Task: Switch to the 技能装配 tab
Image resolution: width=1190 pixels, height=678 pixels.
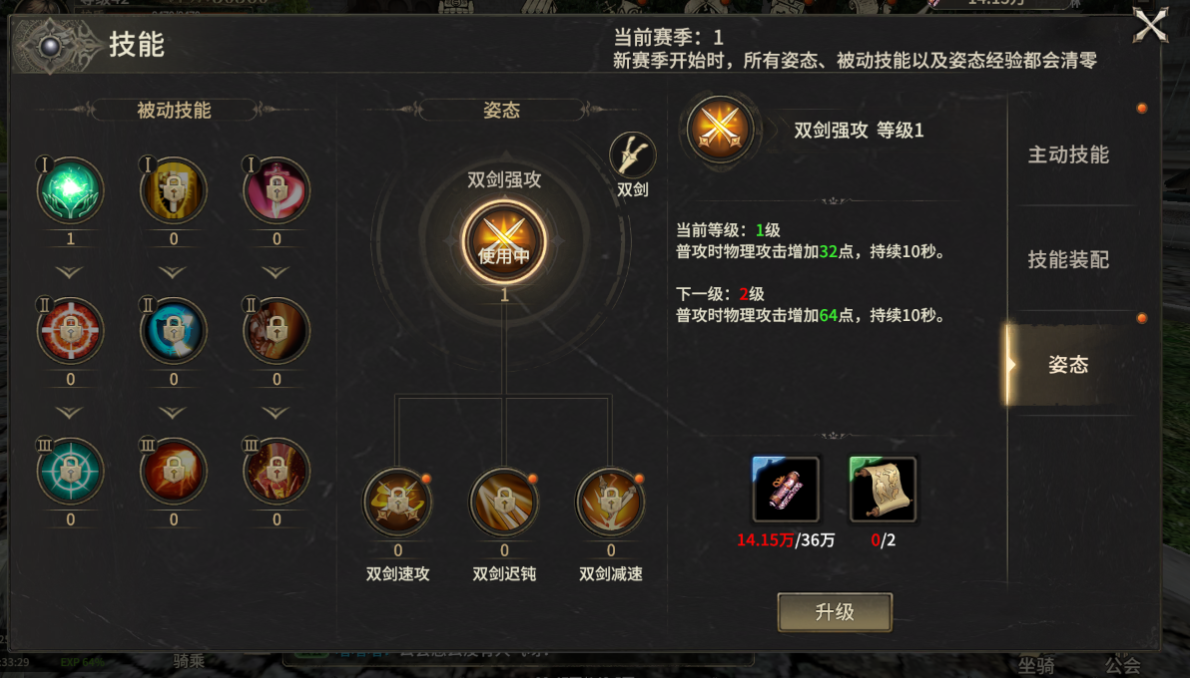Action: tap(1068, 260)
